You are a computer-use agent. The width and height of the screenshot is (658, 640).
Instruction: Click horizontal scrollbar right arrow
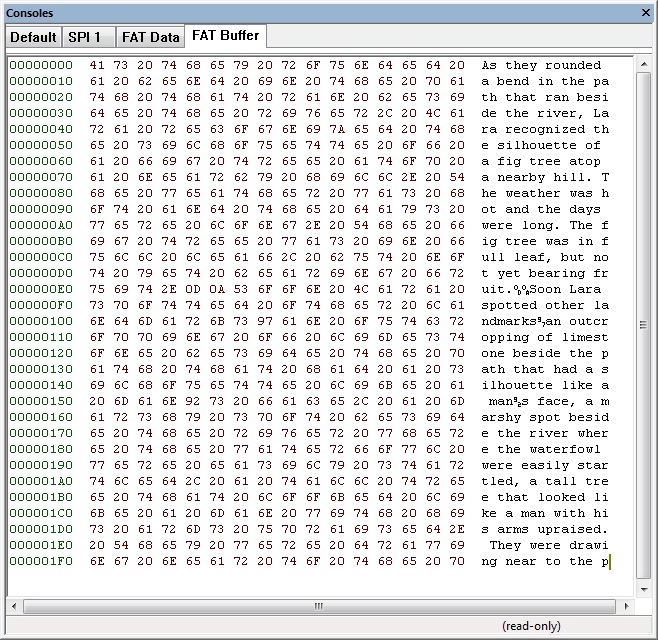(627, 606)
